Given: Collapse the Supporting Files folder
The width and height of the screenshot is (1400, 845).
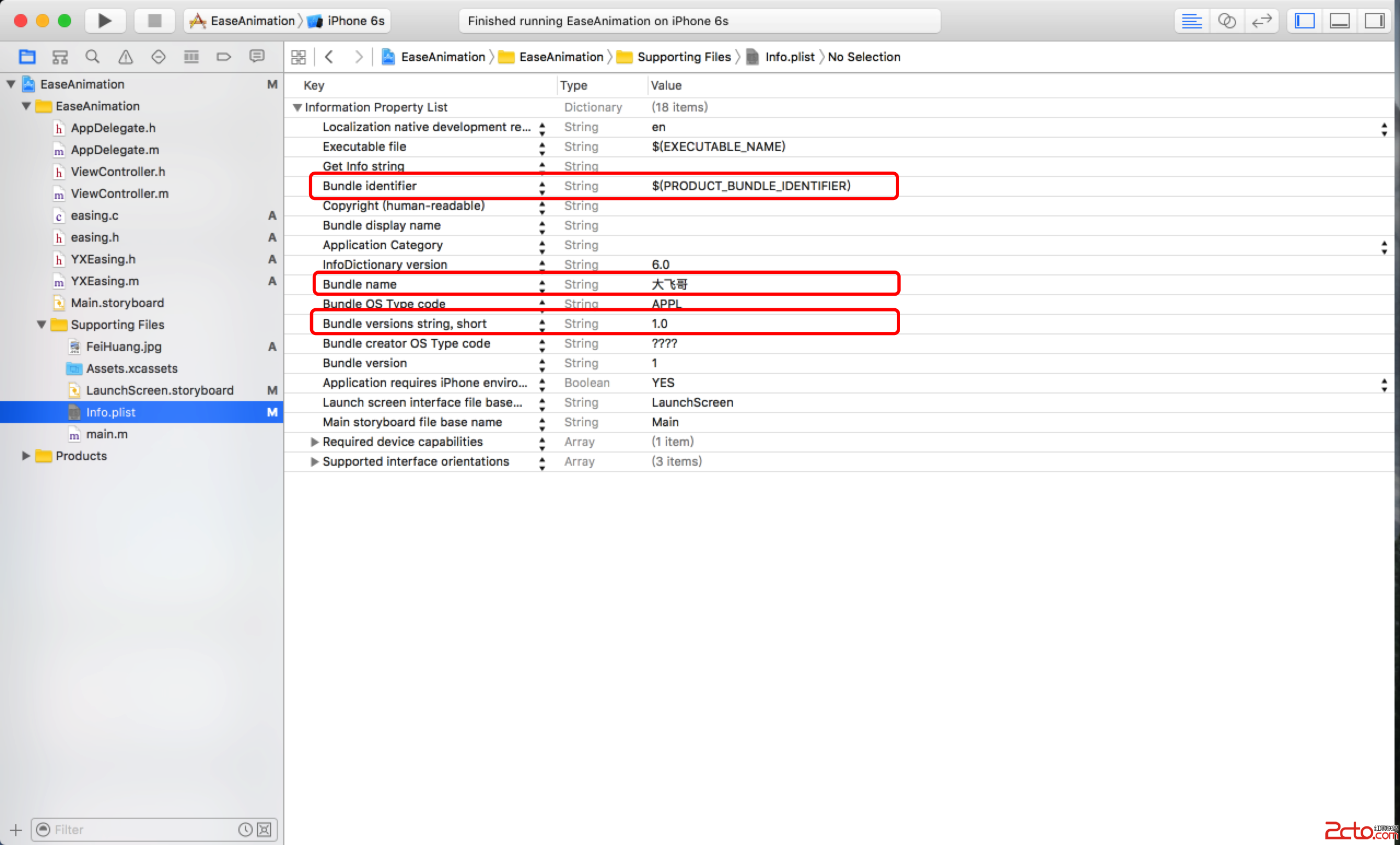Looking at the screenshot, I should pos(42,325).
